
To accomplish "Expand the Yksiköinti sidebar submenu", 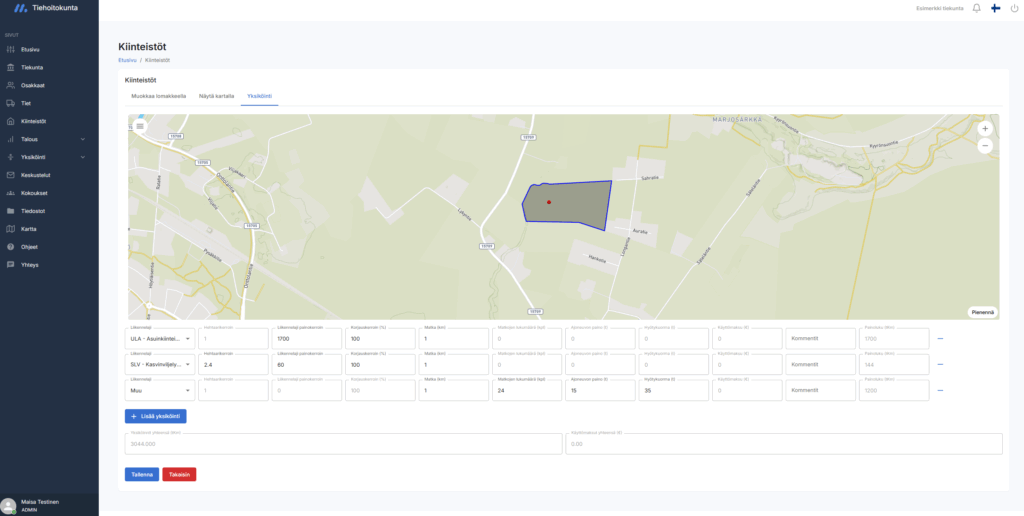I will click(82, 157).
